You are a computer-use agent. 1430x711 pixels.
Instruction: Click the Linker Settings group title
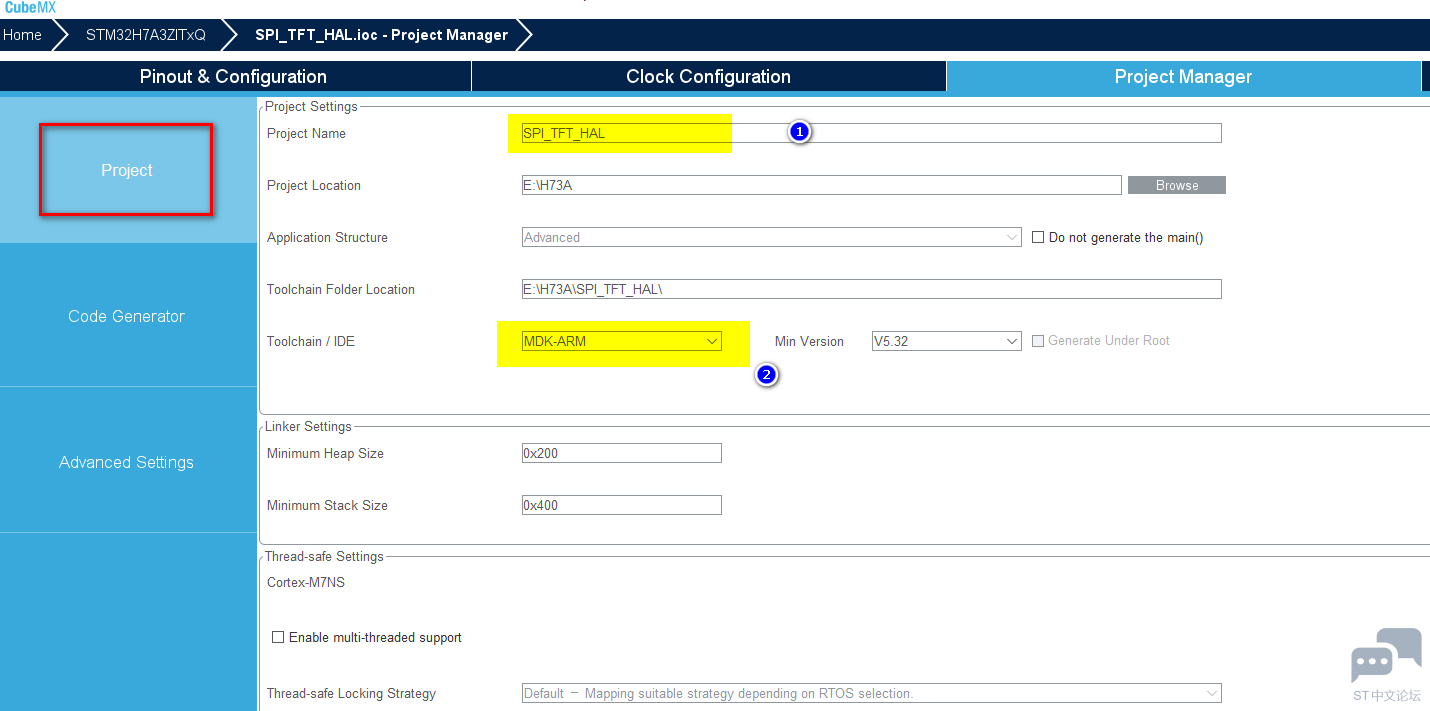pos(308,426)
